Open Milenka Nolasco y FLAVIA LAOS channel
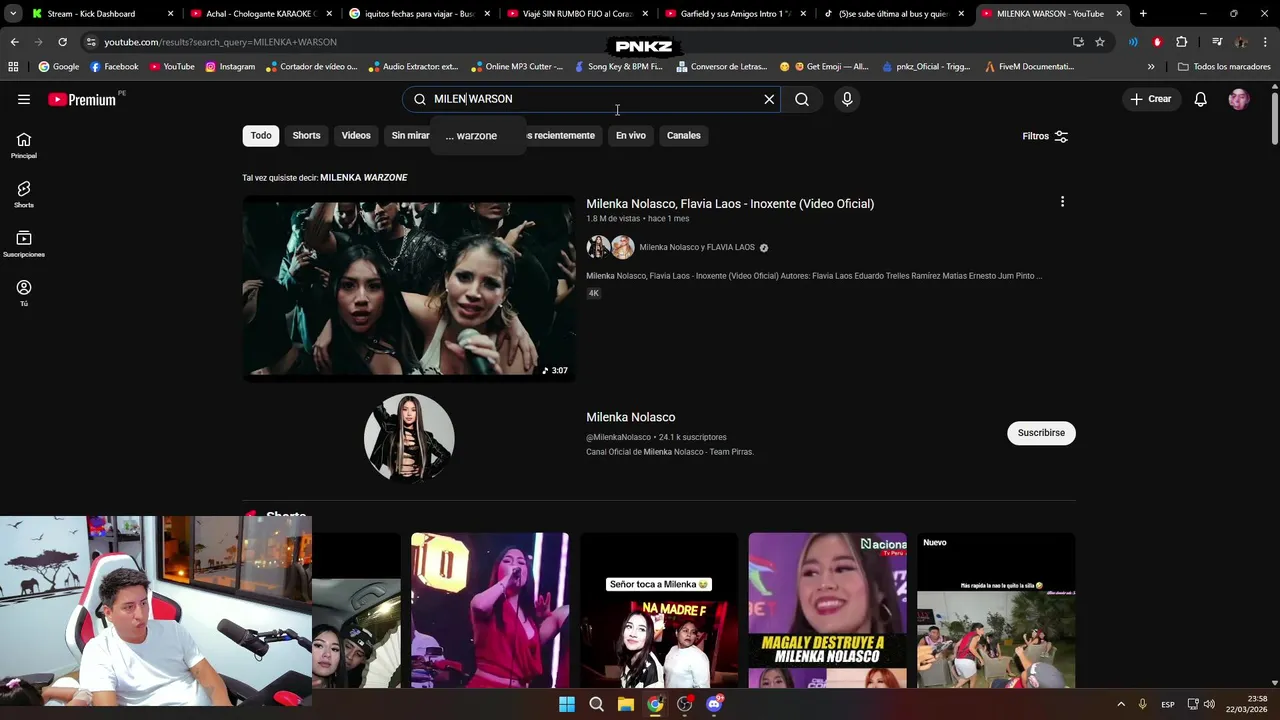The image size is (1280, 720). tap(697, 247)
